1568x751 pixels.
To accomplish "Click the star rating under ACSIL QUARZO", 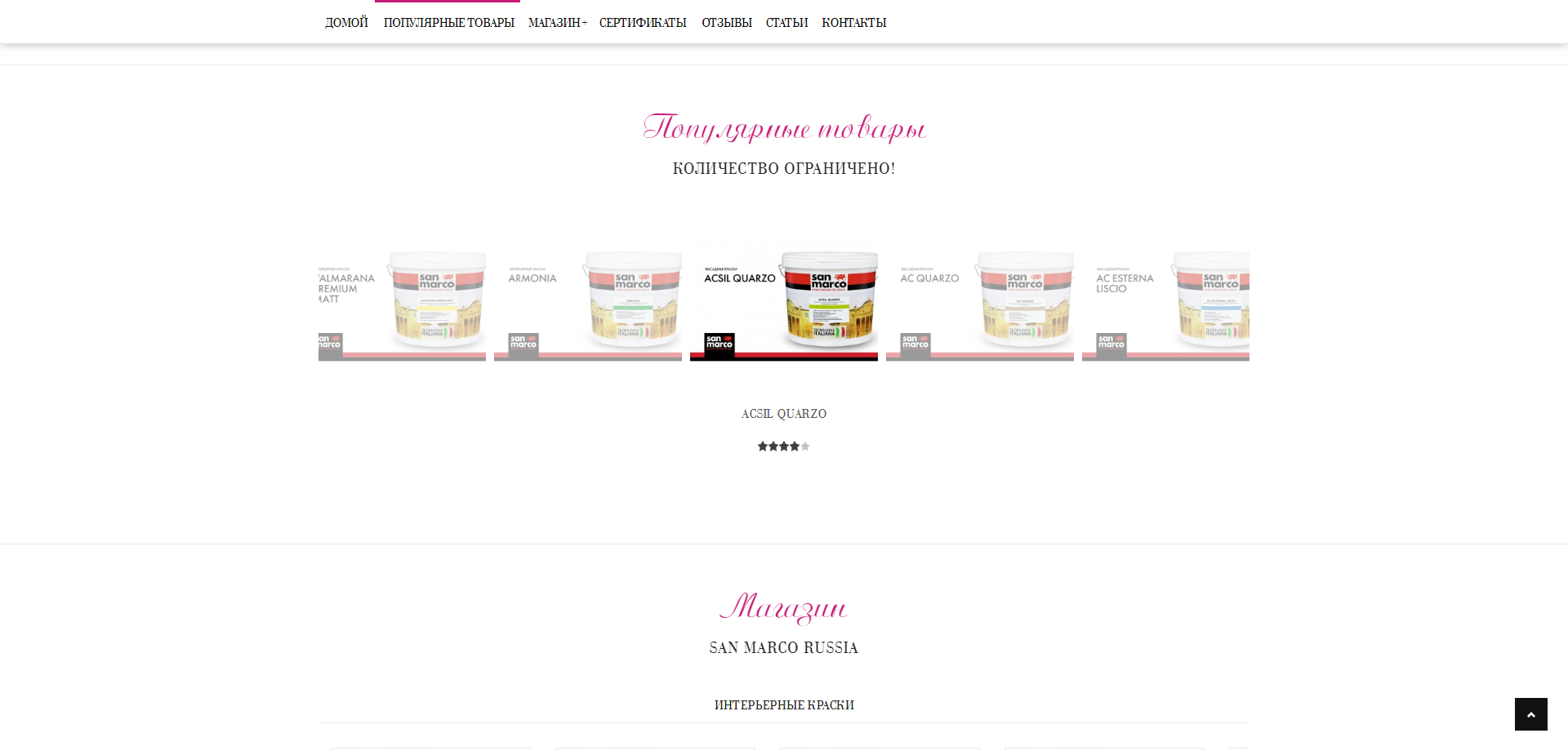I will click(x=784, y=447).
